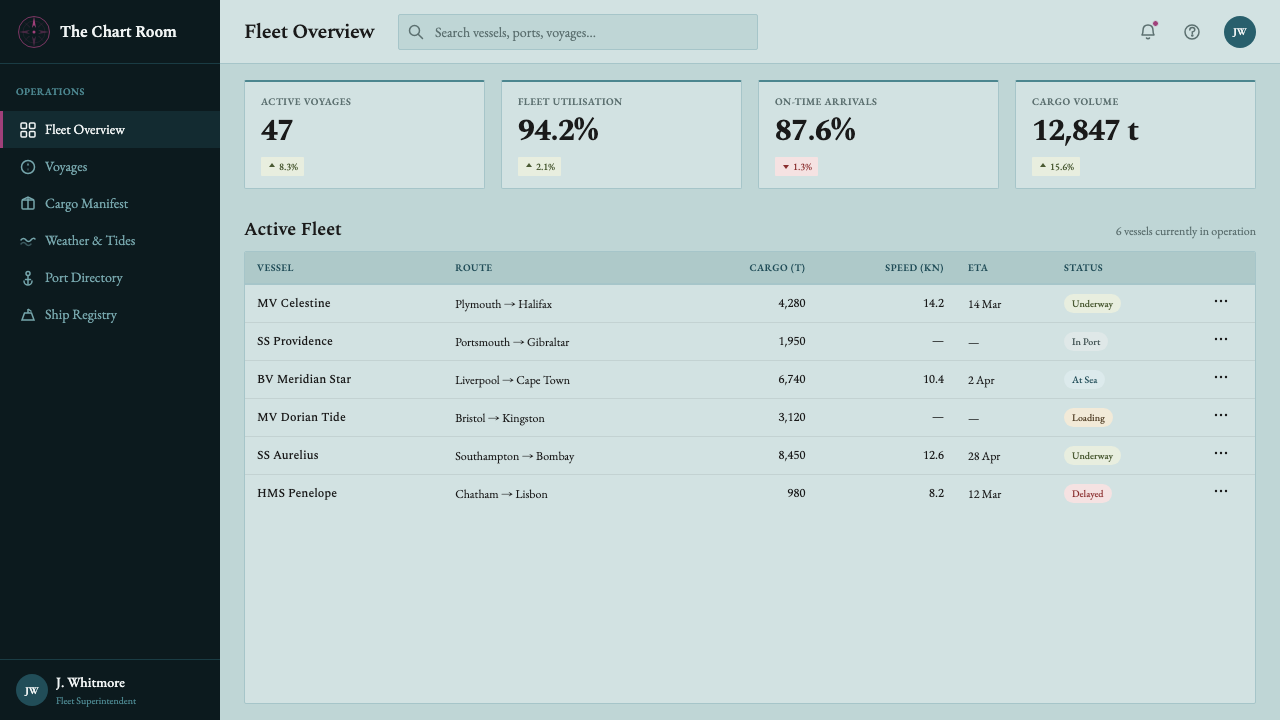
Task: Select vessel SS Providence
Action: (295, 341)
